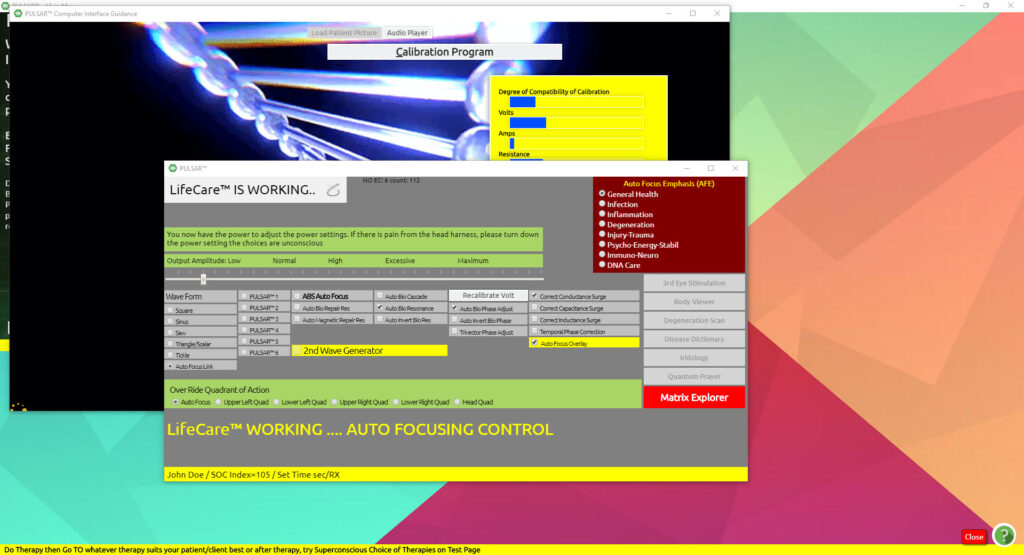1024x555 pixels.
Task: Enable the ABS Auto Focus checkbox
Action: tap(297, 296)
